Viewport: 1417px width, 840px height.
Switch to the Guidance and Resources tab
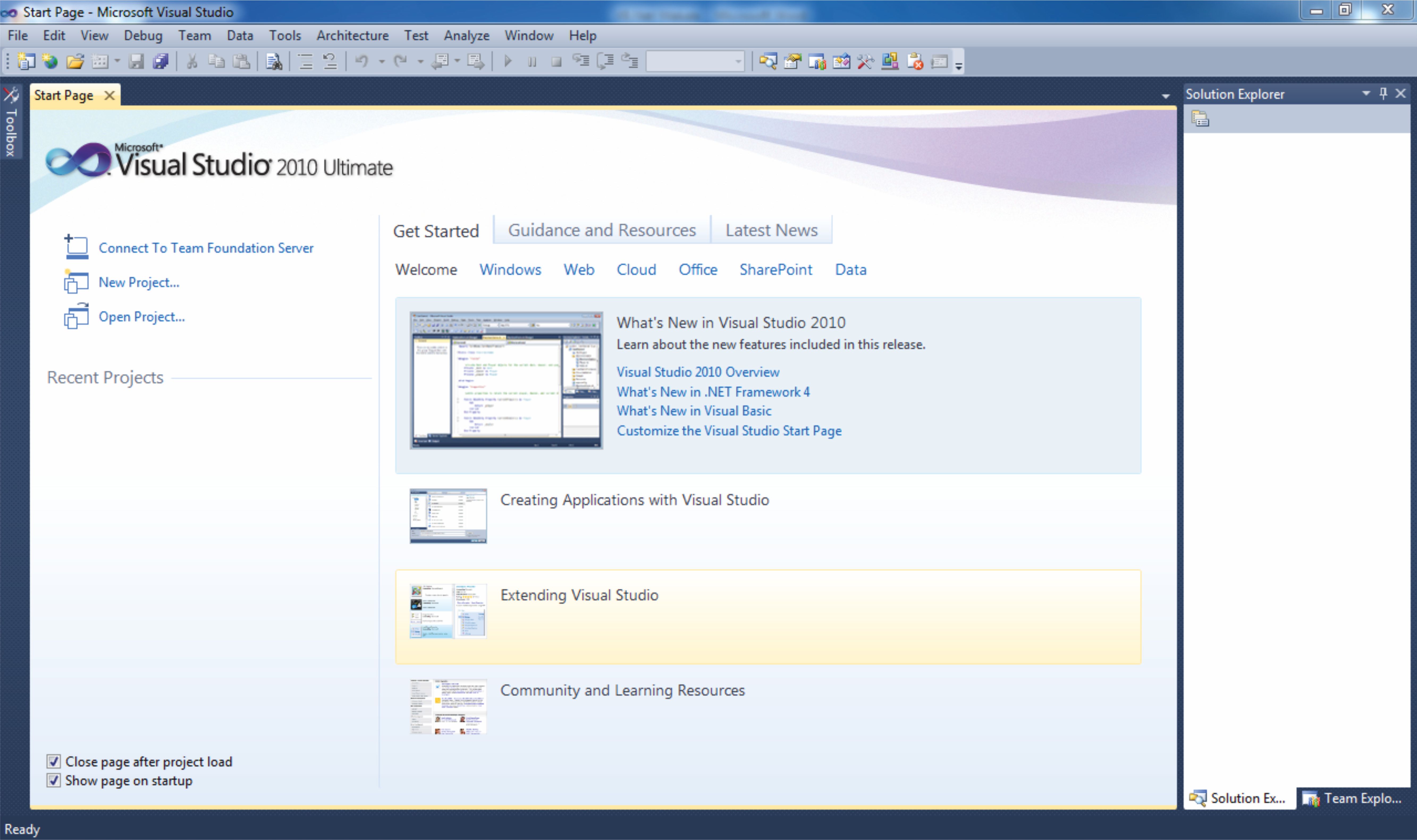pos(602,230)
